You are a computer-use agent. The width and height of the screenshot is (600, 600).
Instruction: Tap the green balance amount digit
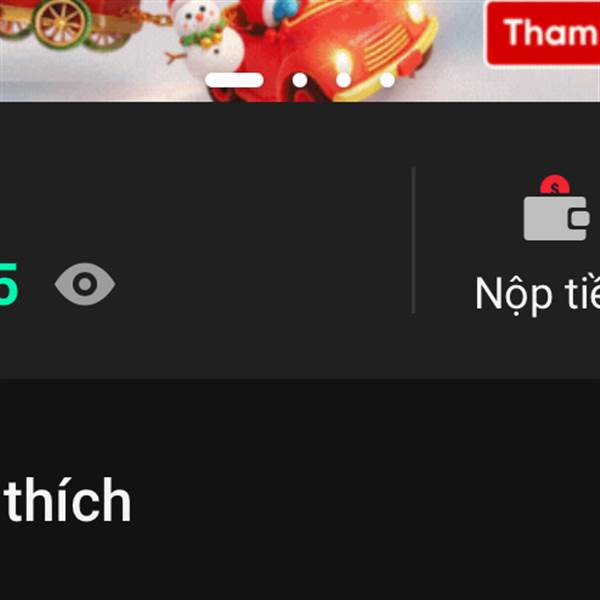(x=8, y=284)
